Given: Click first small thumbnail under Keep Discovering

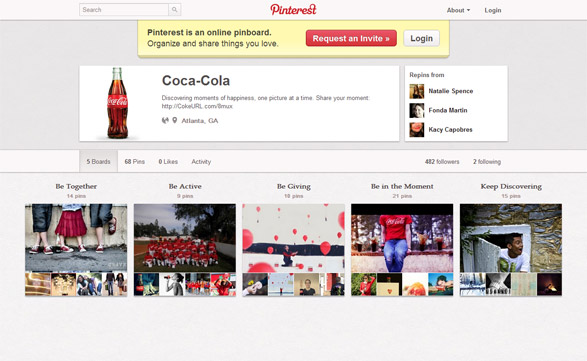Looking at the screenshot, I should [472, 284].
